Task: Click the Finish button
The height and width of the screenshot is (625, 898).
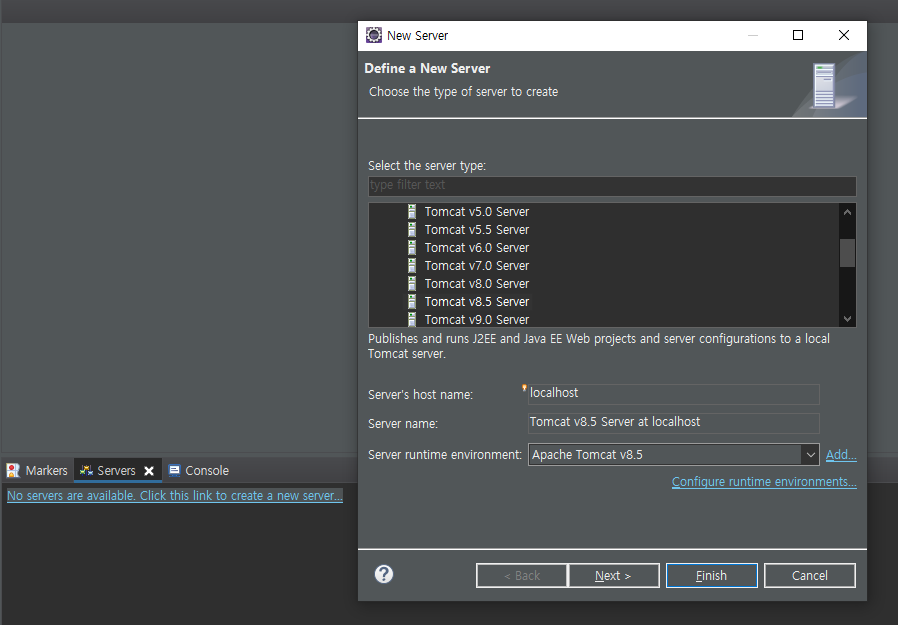Action: coord(711,575)
